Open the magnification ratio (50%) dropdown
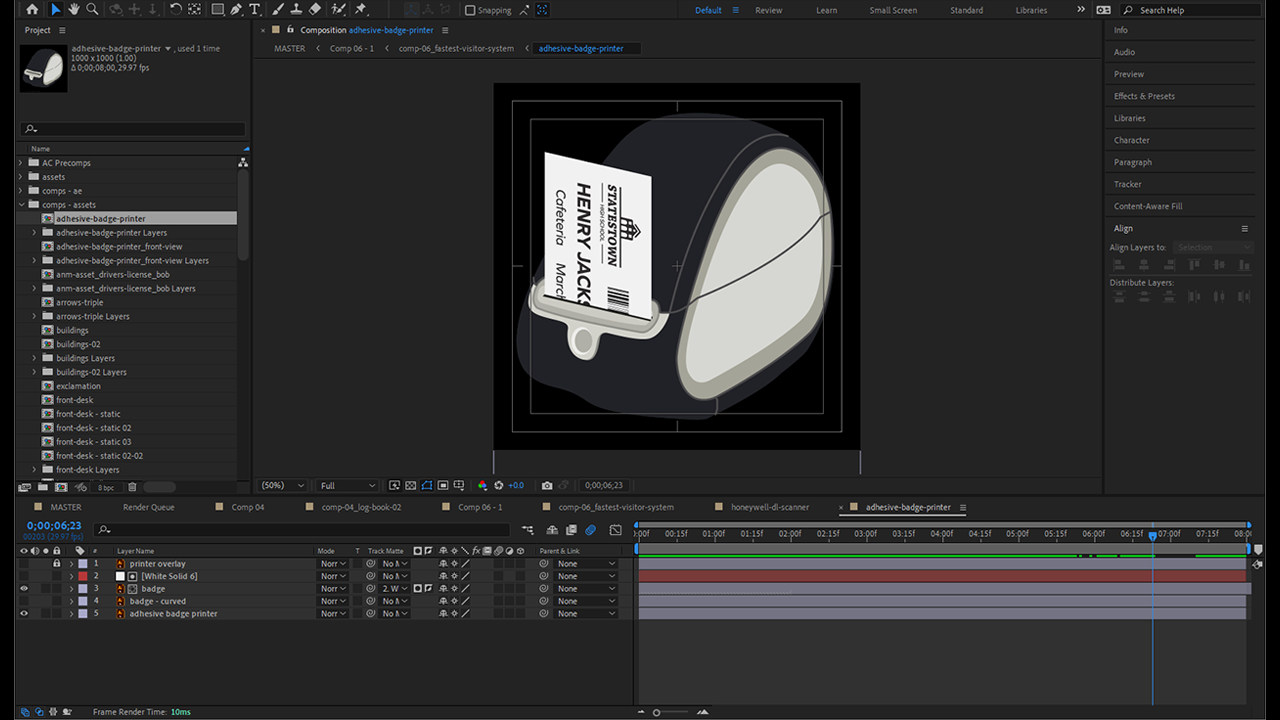The width and height of the screenshot is (1280, 720). pyautogui.click(x=282, y=485)
